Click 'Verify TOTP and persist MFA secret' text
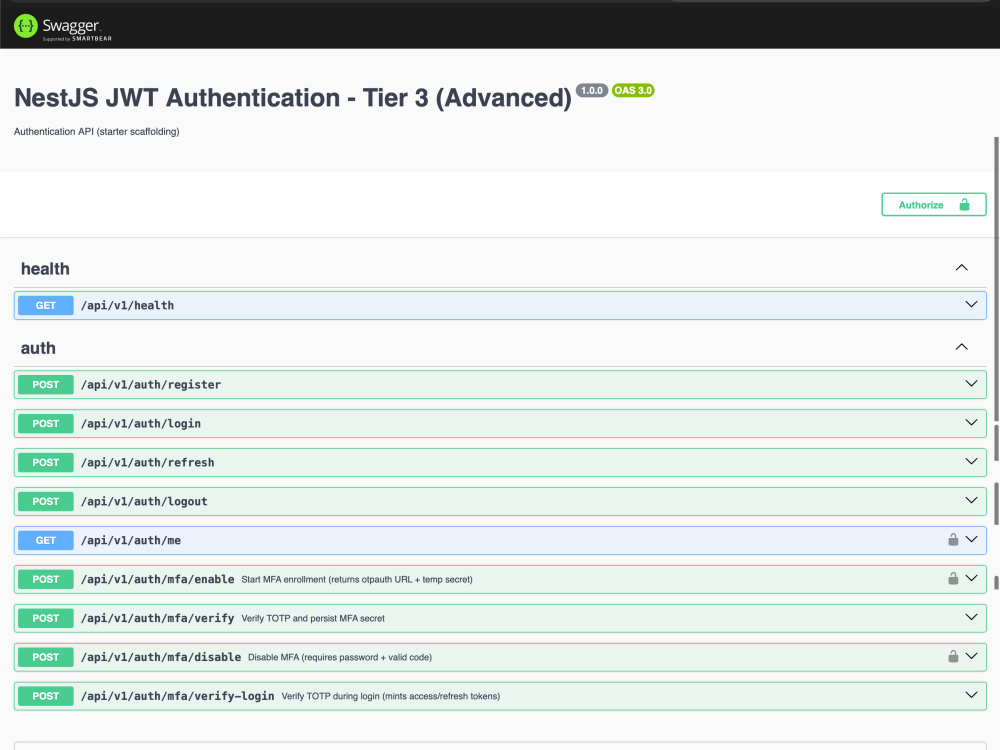The image size is (1000, 750). (313, 618)
